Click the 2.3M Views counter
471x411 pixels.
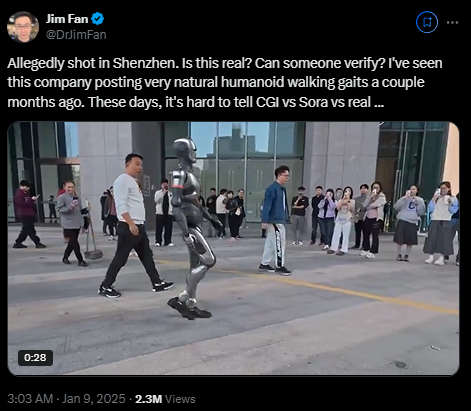(165, 399)
